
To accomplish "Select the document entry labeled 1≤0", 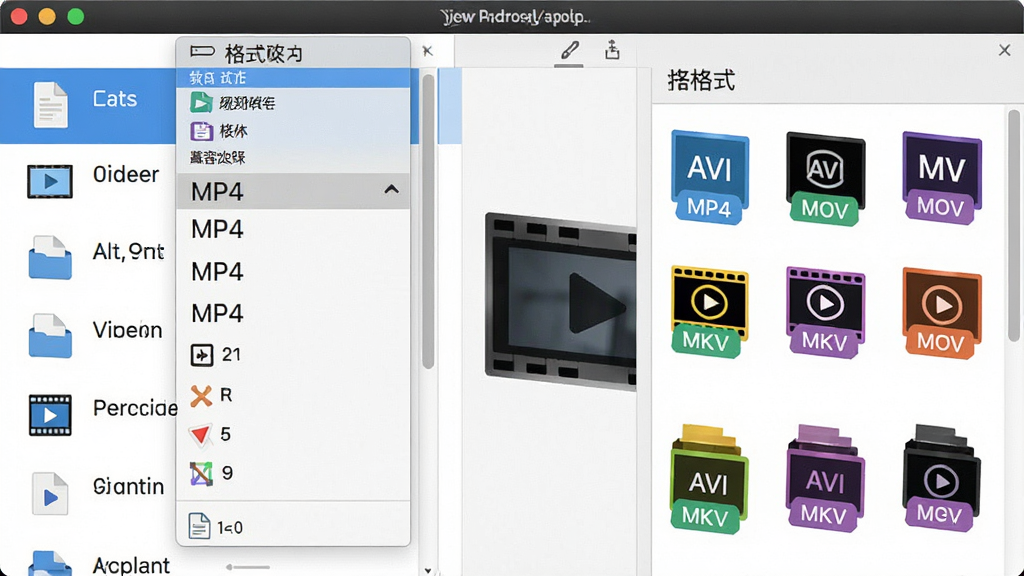I will tap(293, 526).
